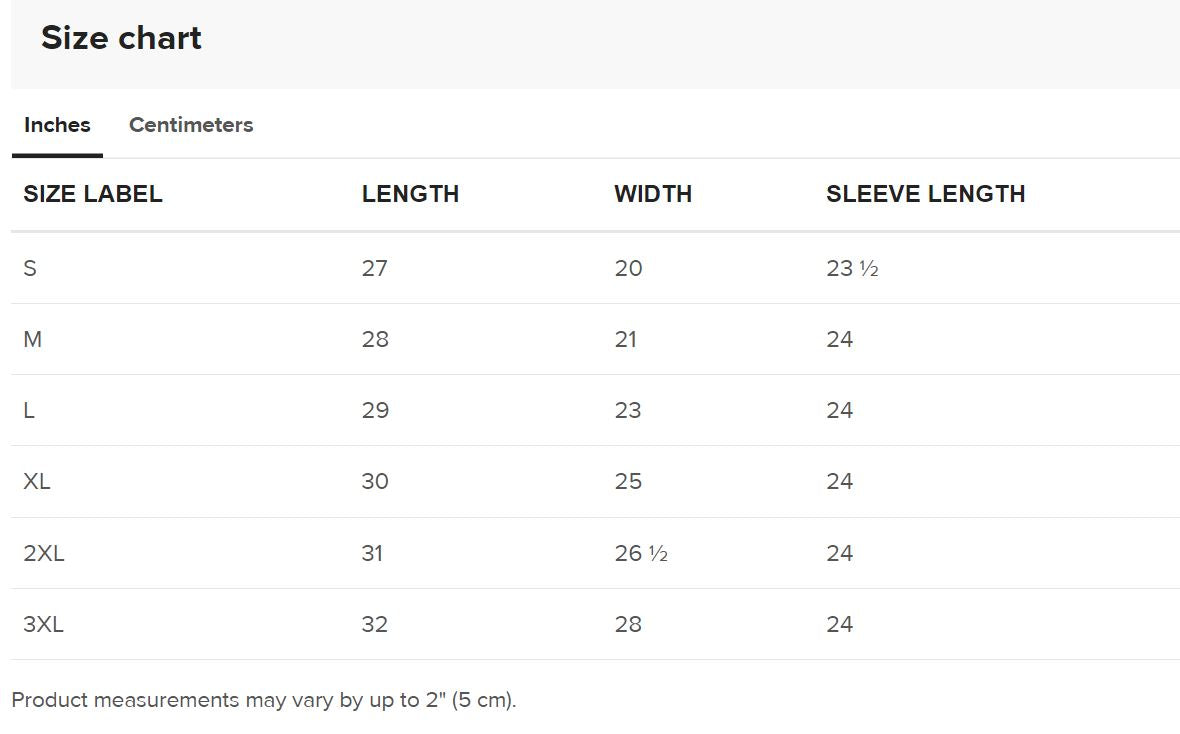Image resolution: width=1180 pixels, height=734 pixels.
Task: Select the S size label cell
Action: click(30, 268)
